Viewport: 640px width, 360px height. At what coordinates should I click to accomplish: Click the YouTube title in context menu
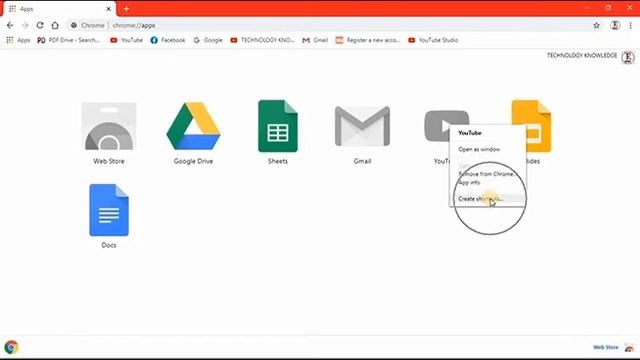(x=470, y=133)
